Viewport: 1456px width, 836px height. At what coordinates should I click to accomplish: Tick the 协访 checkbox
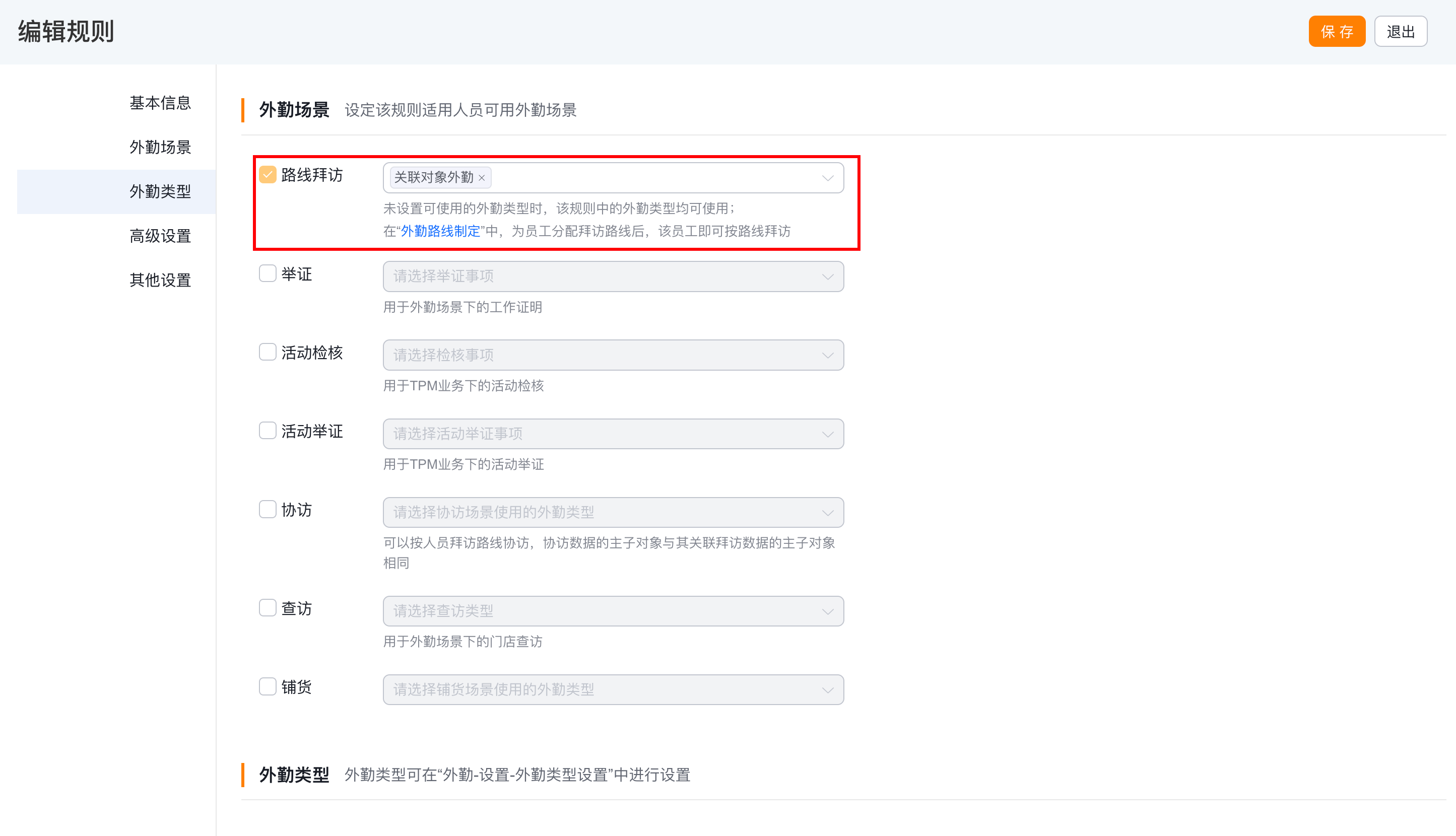pyautogui.click(x=268, y=509)
